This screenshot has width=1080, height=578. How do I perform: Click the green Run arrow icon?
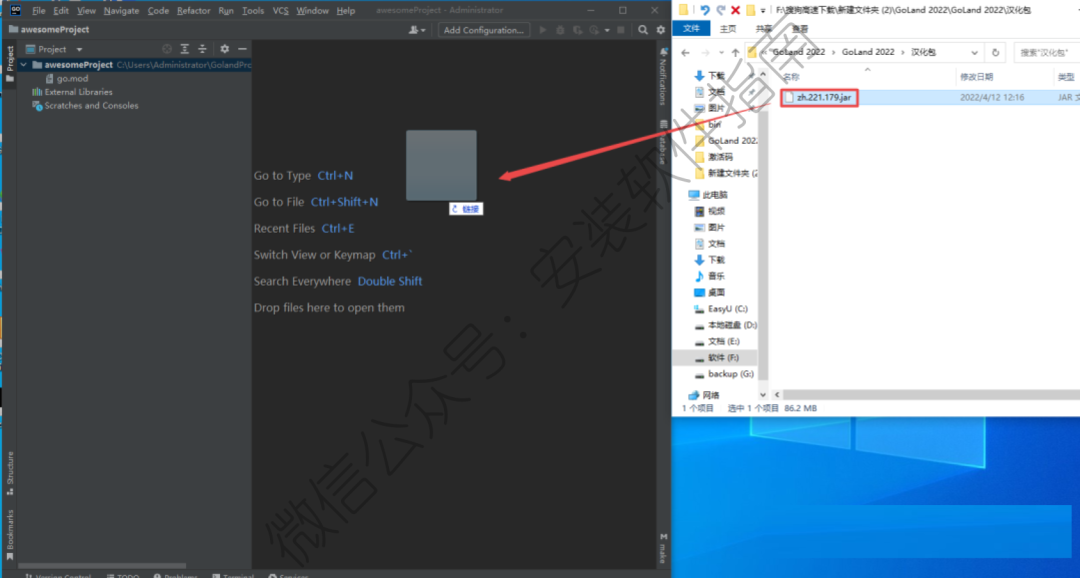click(543, 30)
